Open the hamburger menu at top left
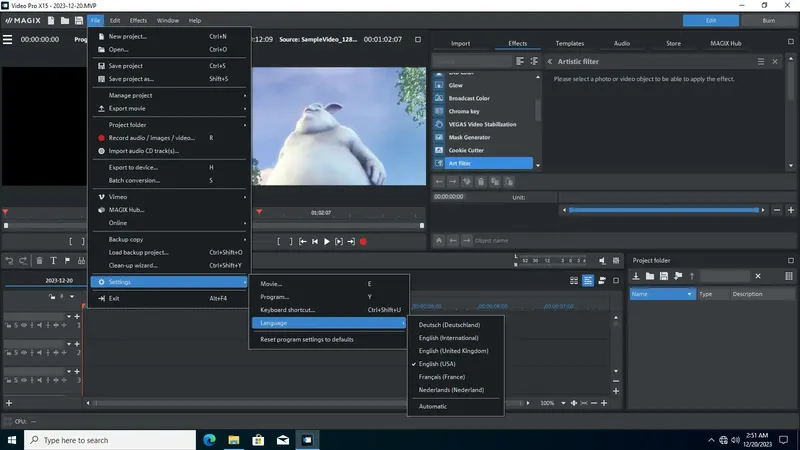The image size is (800, 450). pos(8,39)
